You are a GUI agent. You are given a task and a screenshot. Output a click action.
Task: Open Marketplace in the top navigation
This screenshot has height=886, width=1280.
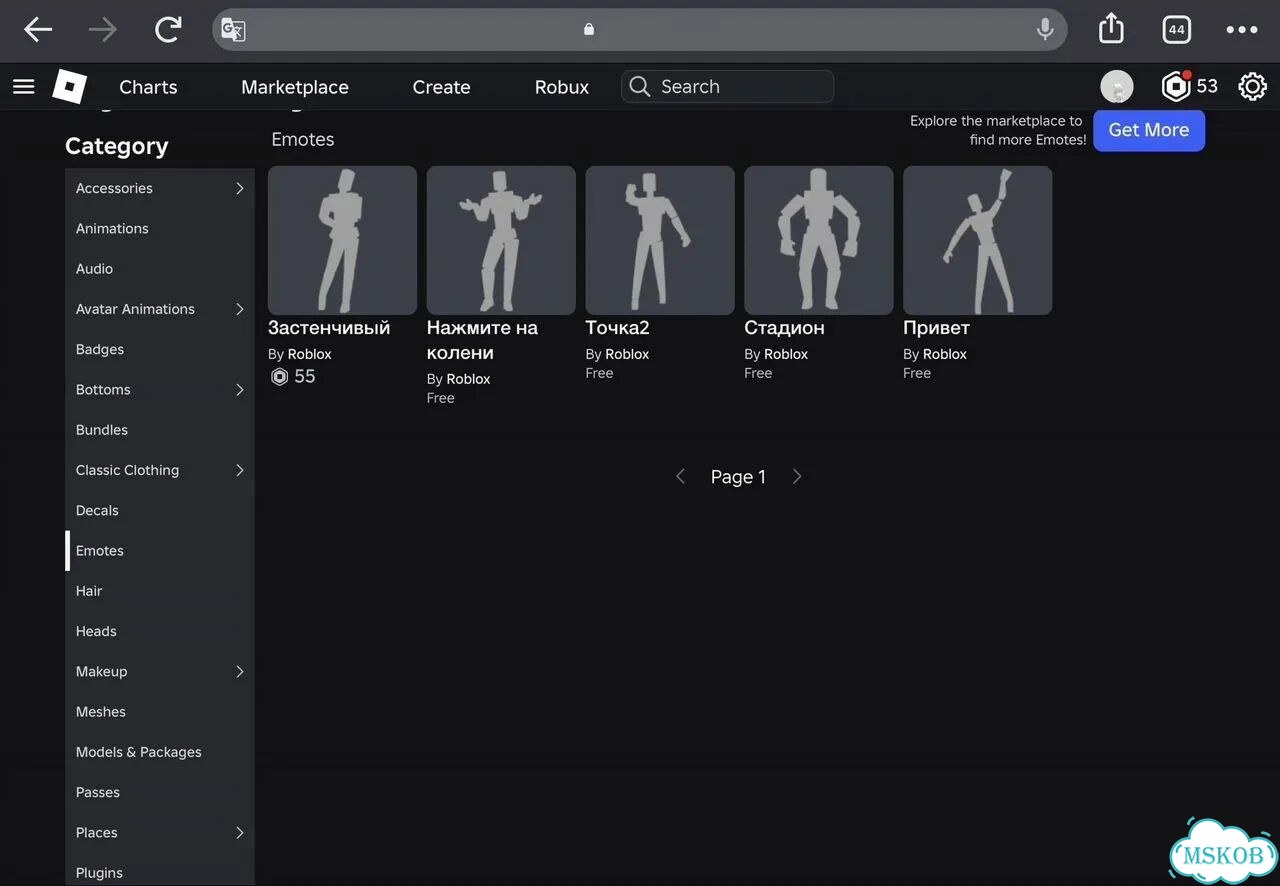click(x=295, y=87)
